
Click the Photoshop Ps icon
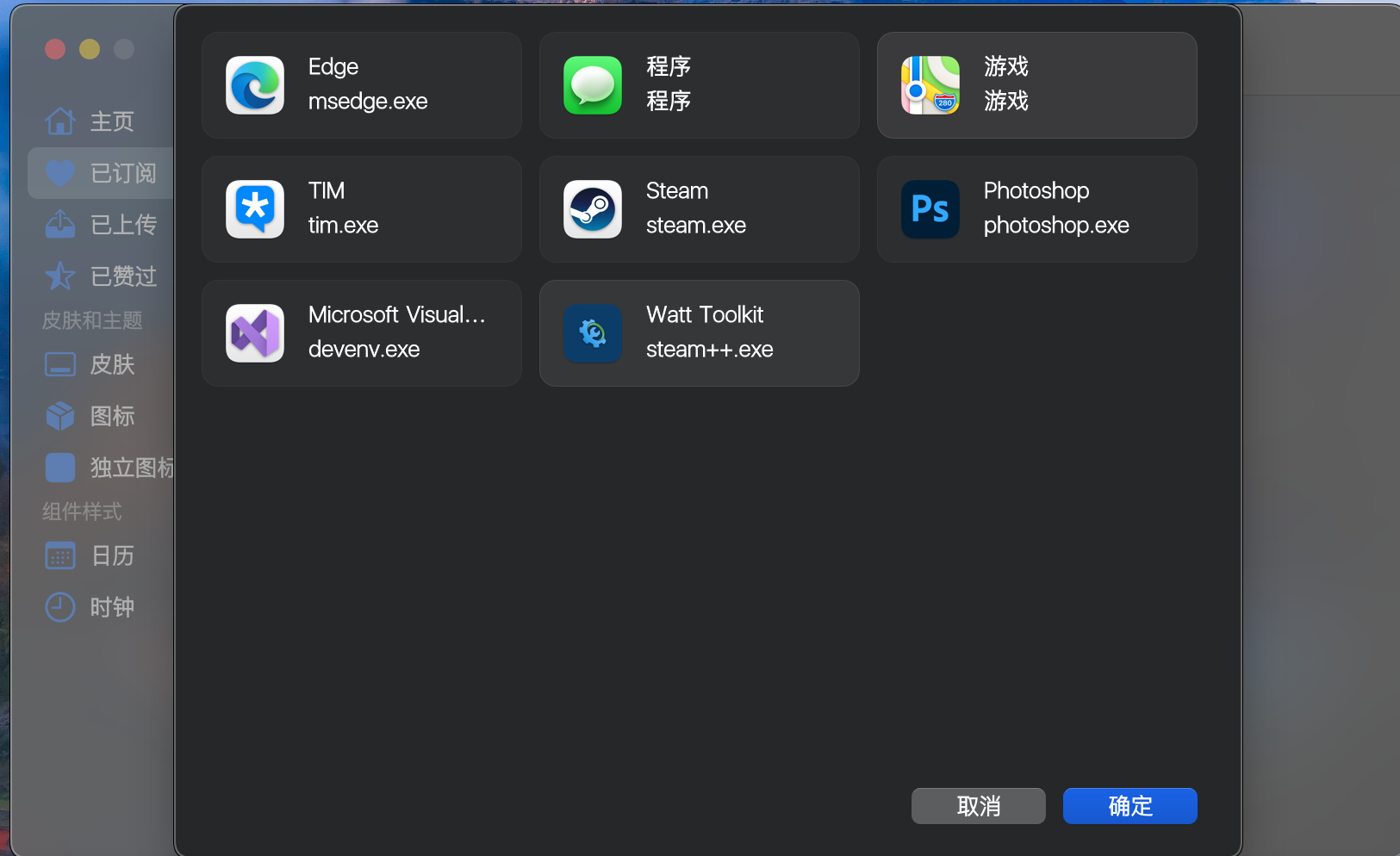click(x=930, y=209)
